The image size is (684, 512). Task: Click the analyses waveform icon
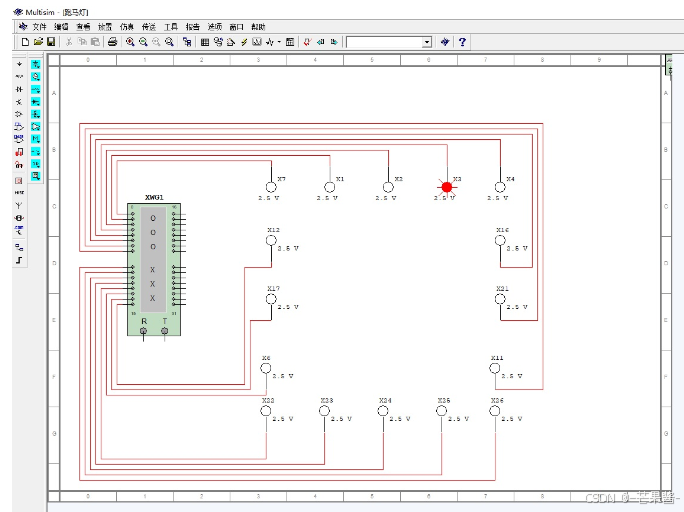pyautogui.click(x=270, y=42)
